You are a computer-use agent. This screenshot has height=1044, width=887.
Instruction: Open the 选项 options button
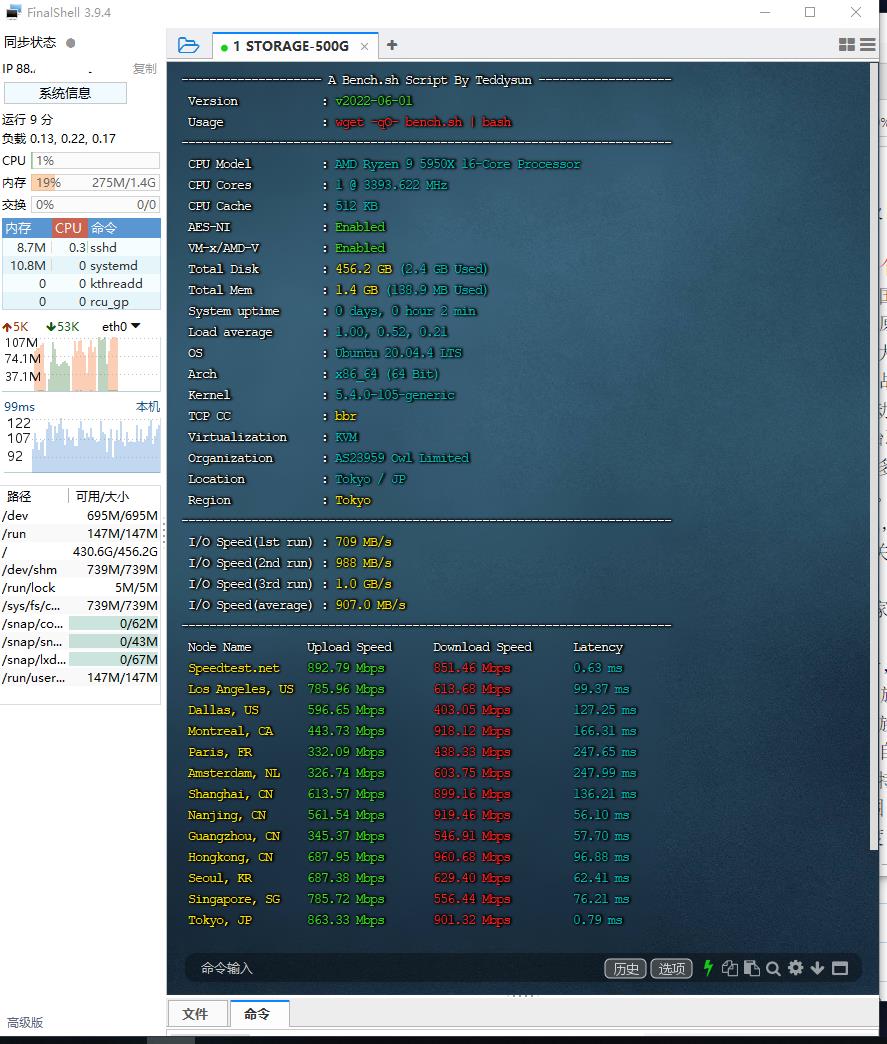coord(671,968)
